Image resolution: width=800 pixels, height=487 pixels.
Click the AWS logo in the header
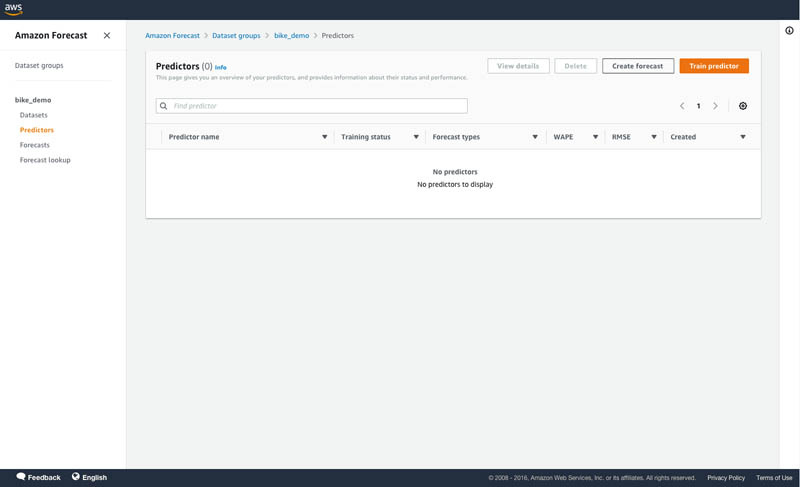pos(13,9)
